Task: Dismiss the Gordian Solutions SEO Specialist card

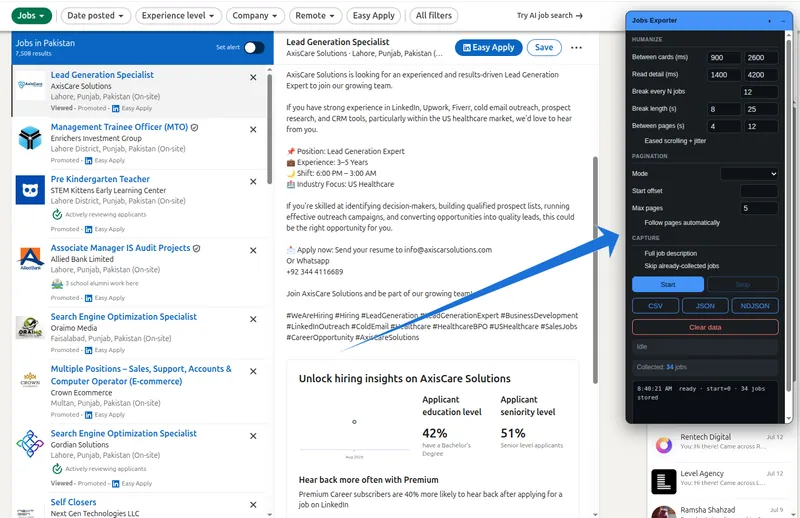Action: [253, 436]
